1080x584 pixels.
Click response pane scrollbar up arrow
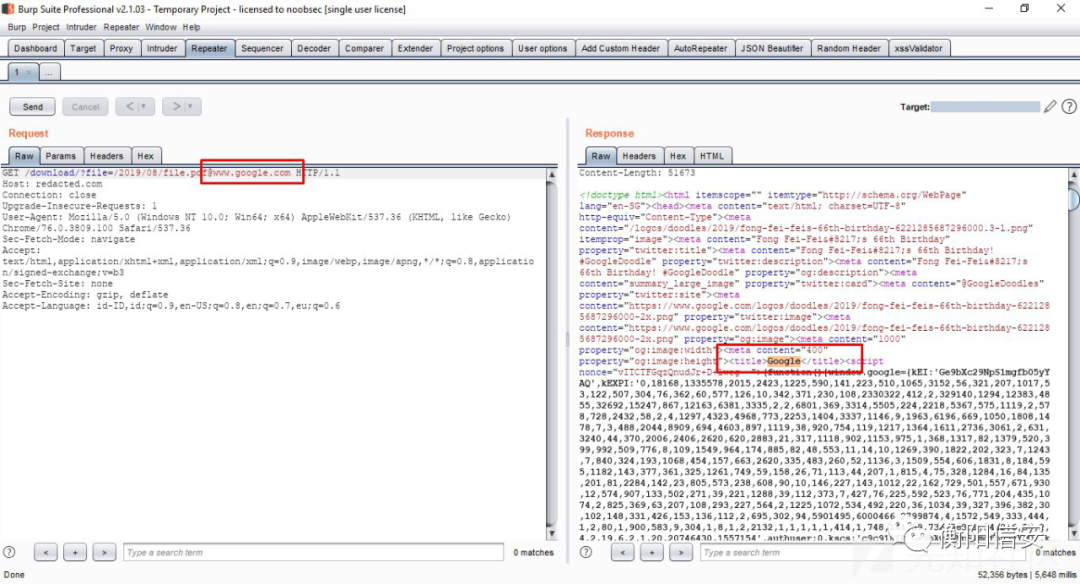pos(1073,175)
